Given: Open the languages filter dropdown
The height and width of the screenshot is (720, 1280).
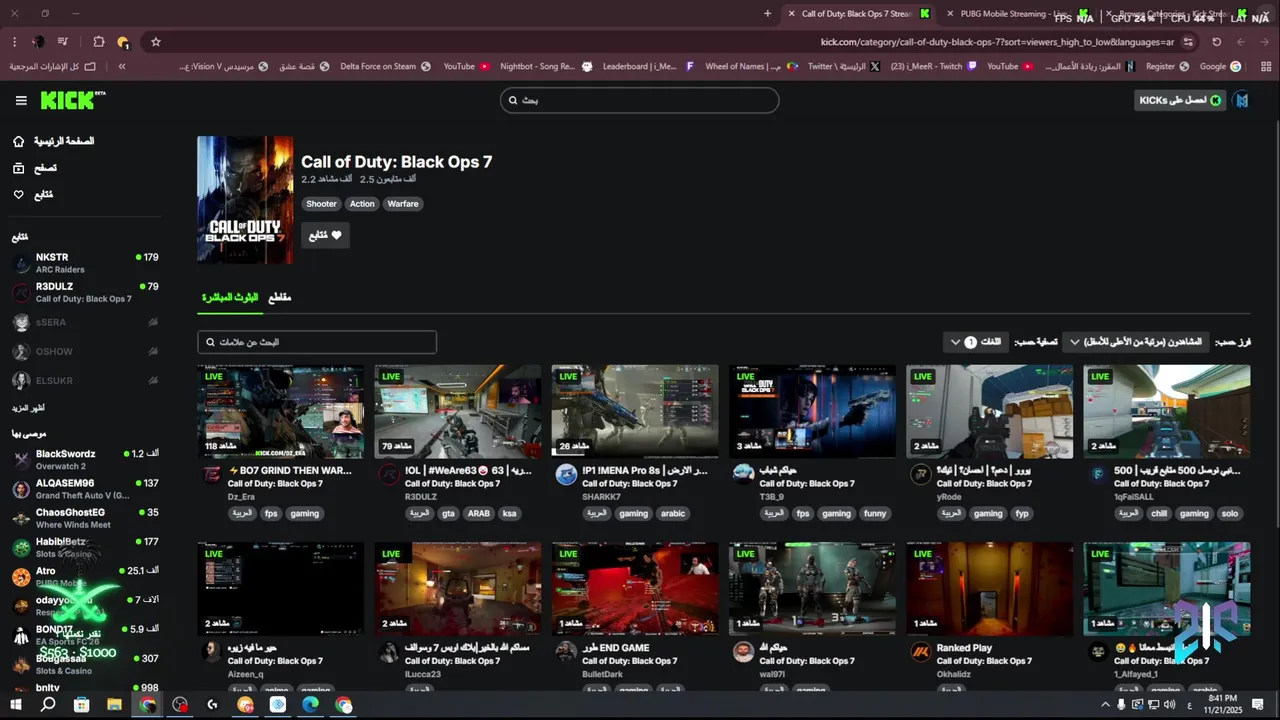Looking at the screenshot, I should pyautogui.click(x=977, y=342).
